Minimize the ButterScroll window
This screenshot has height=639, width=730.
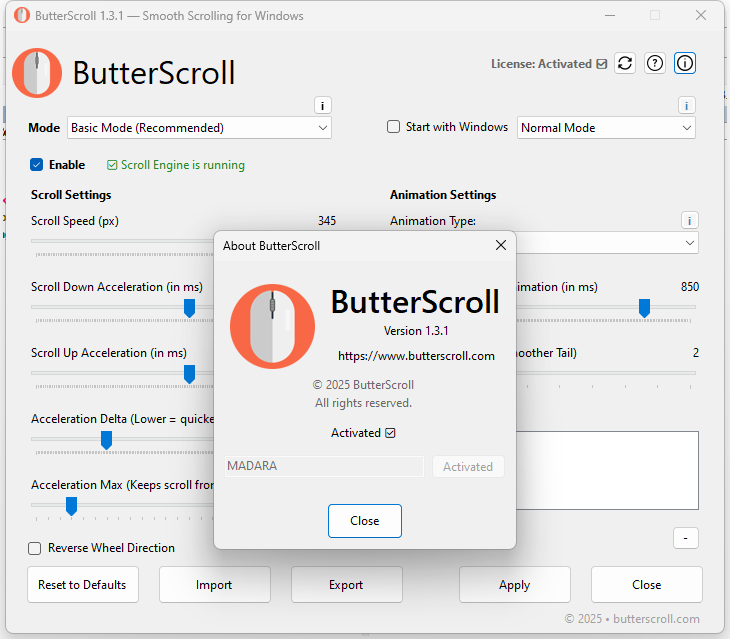610,15
